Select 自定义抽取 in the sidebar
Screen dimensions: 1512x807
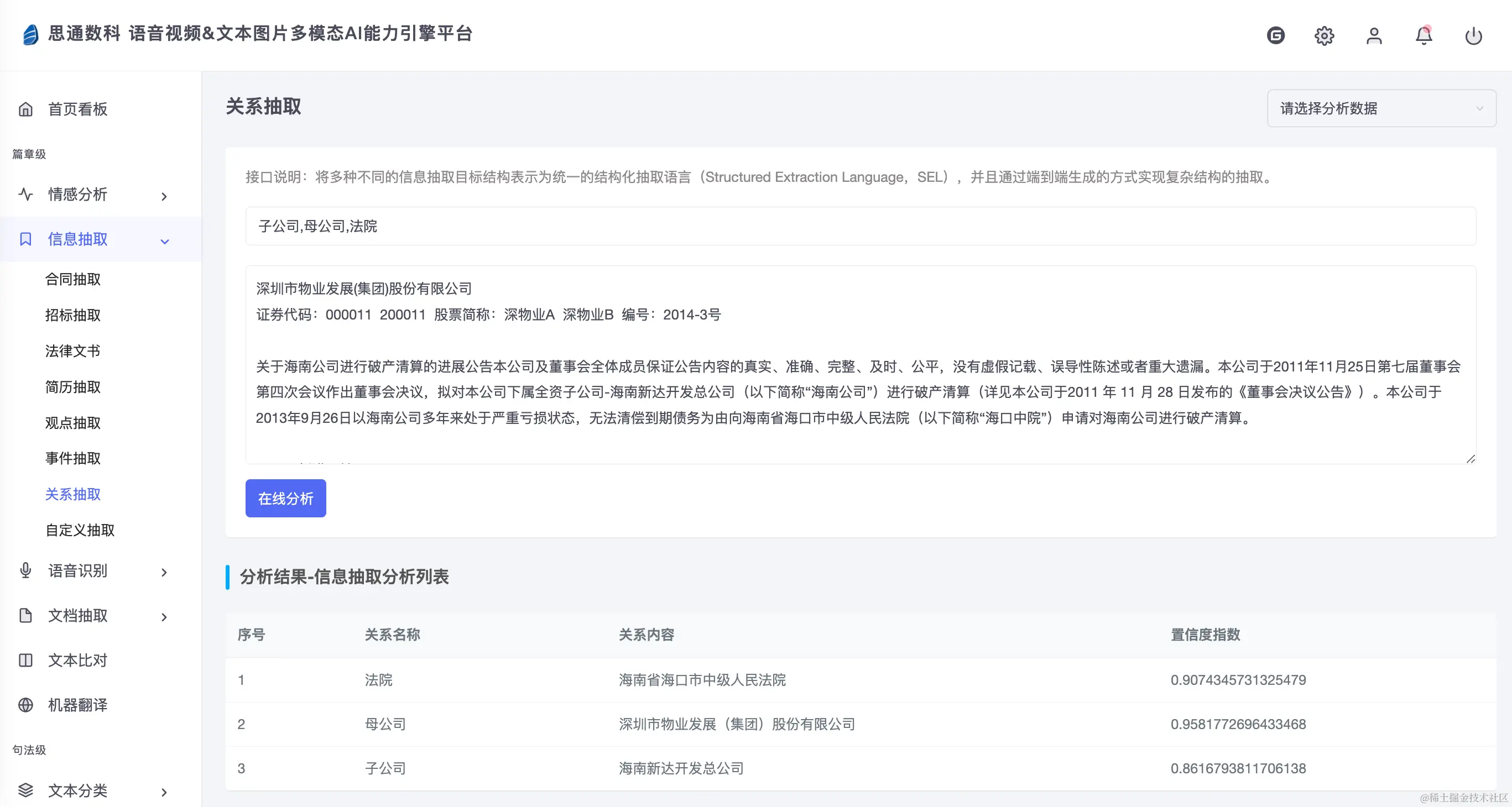pos(79,530)
